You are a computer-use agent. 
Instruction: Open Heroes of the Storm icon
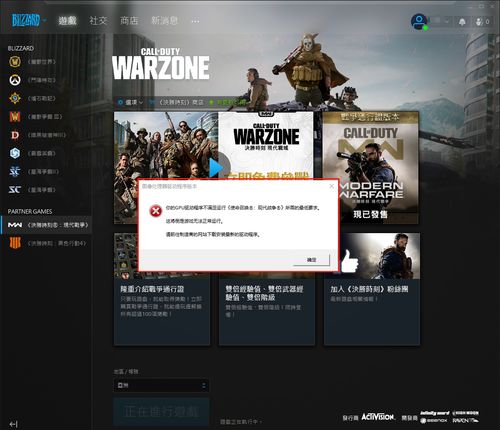15,153
